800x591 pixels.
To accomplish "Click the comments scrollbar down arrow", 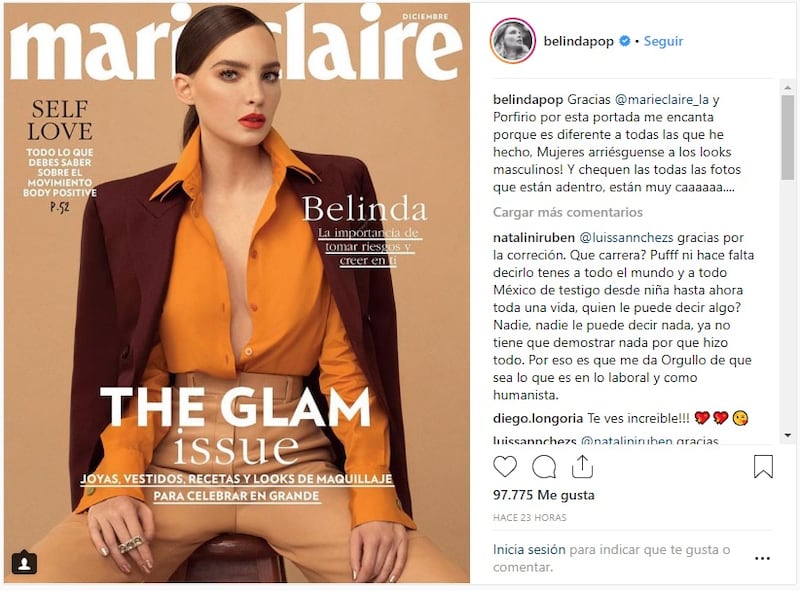I will coord(788,435).
